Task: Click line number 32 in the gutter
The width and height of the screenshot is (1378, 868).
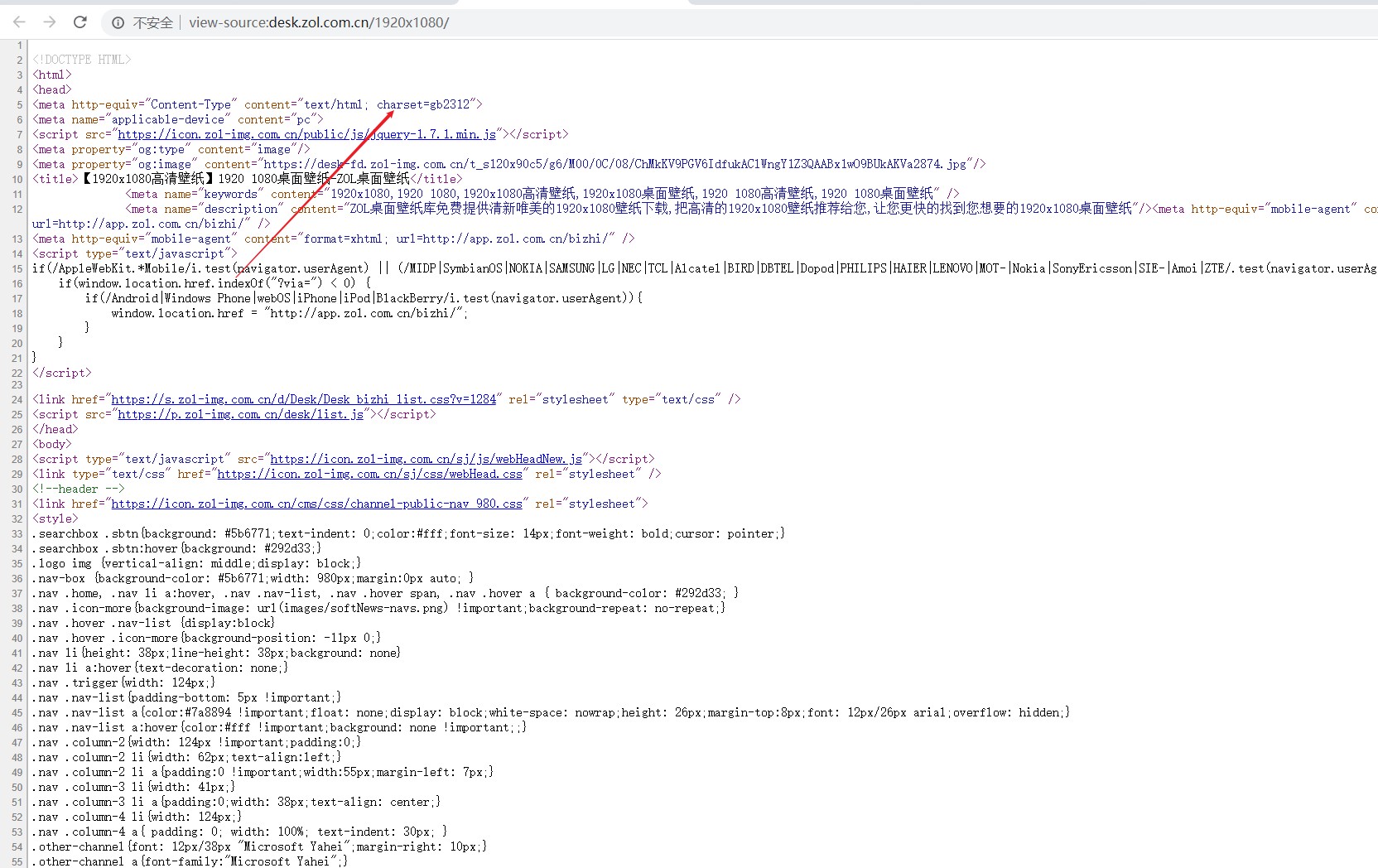Action: tap(17, 519)
